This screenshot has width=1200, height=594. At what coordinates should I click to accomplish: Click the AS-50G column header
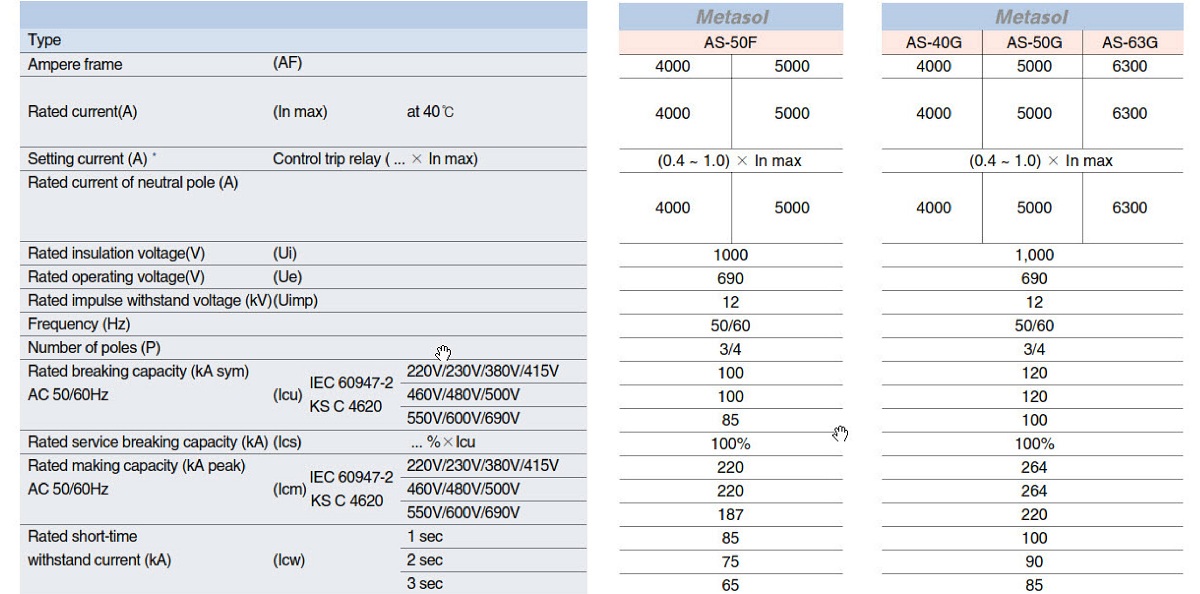(x=1033, y=41)
